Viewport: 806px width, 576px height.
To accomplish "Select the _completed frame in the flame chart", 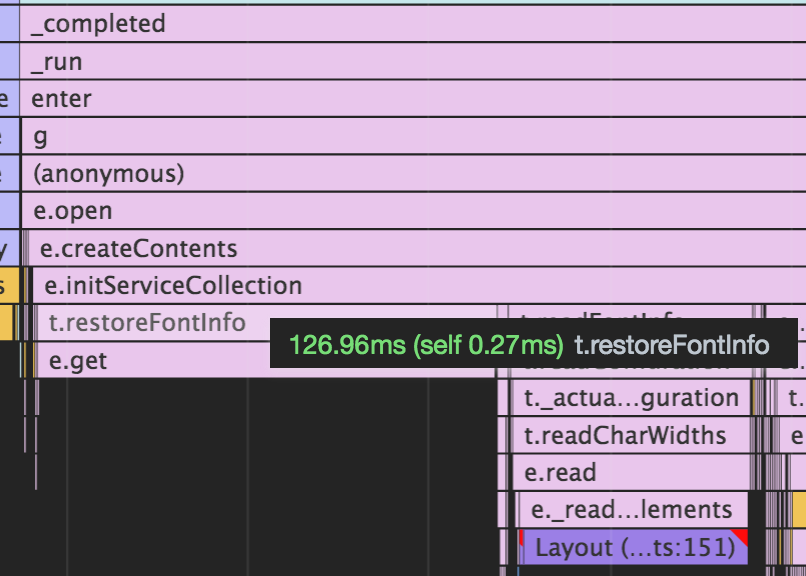I will 100,23.
